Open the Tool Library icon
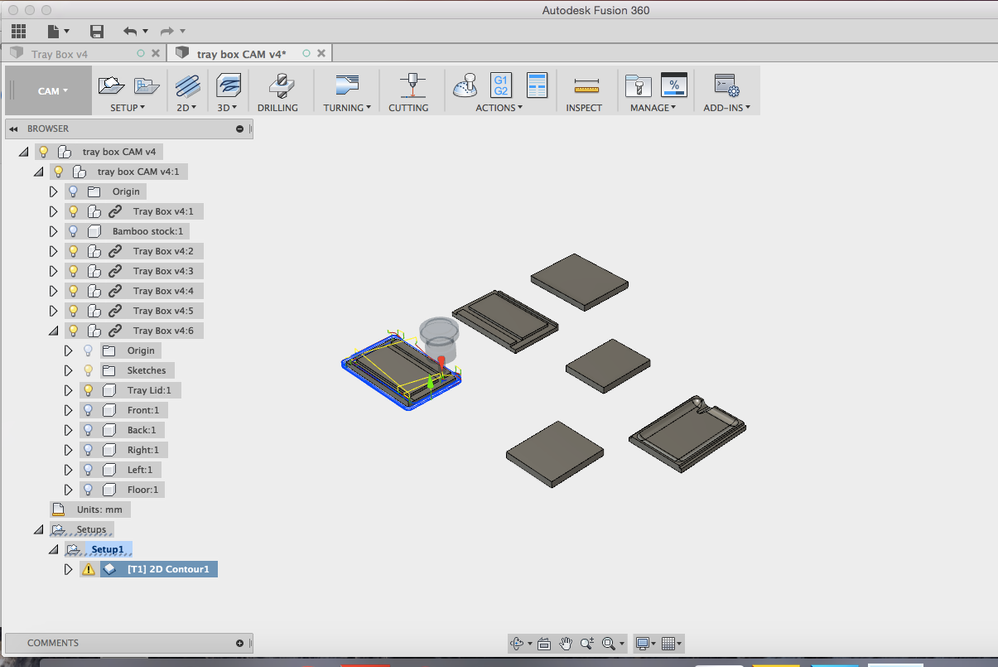 [638, 85]
